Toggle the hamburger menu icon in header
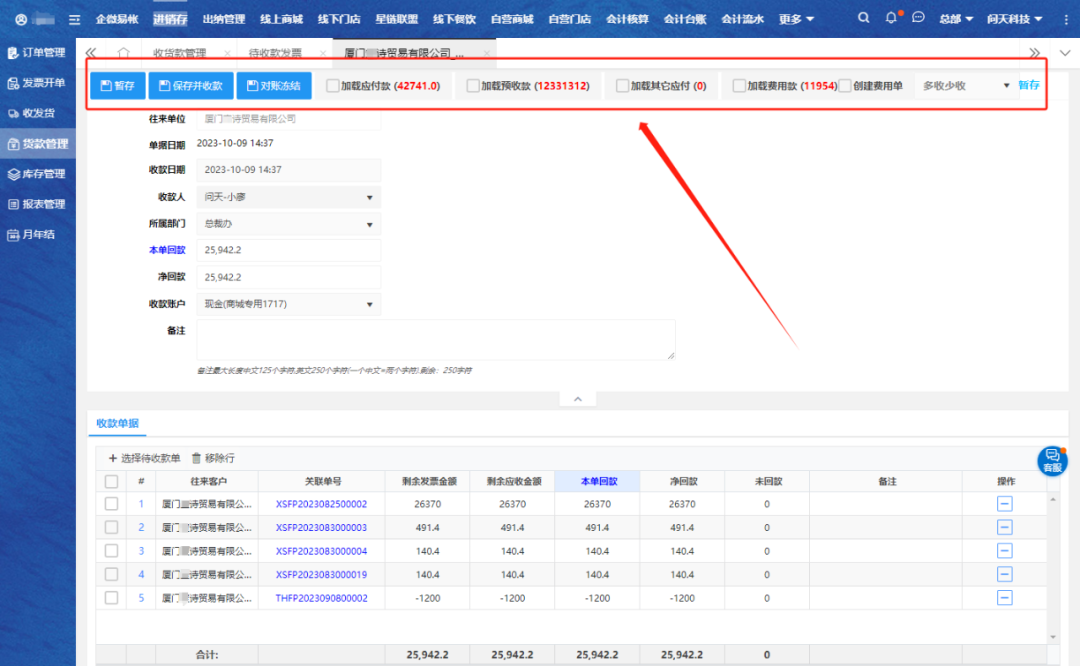Image resolution: width=1080 pixels, height=666 pixels. (x=73, y=20)
